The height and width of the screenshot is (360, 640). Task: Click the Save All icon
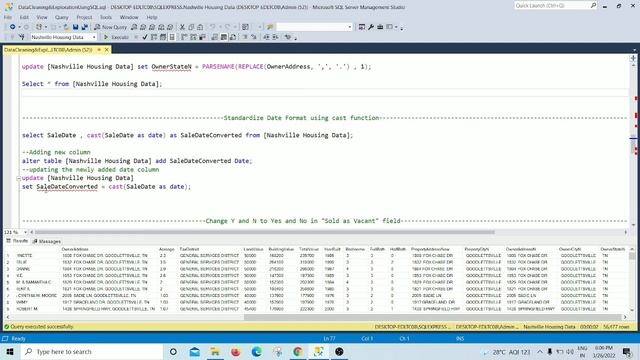pyautogui.click(x=84, y=27)
